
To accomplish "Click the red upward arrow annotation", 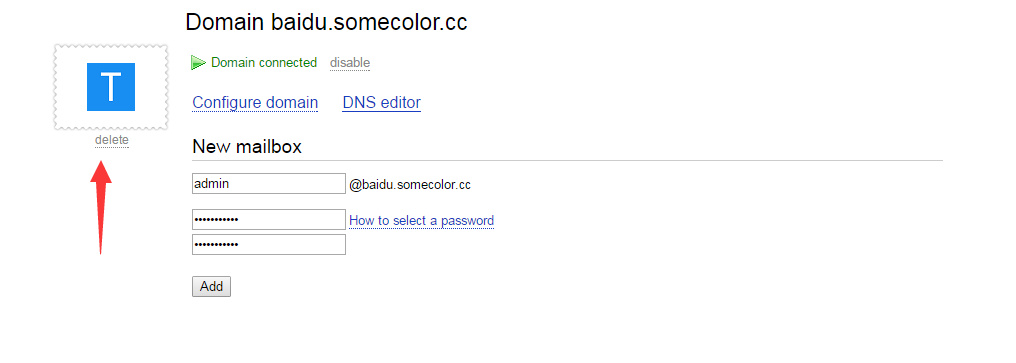I will 100,206.
